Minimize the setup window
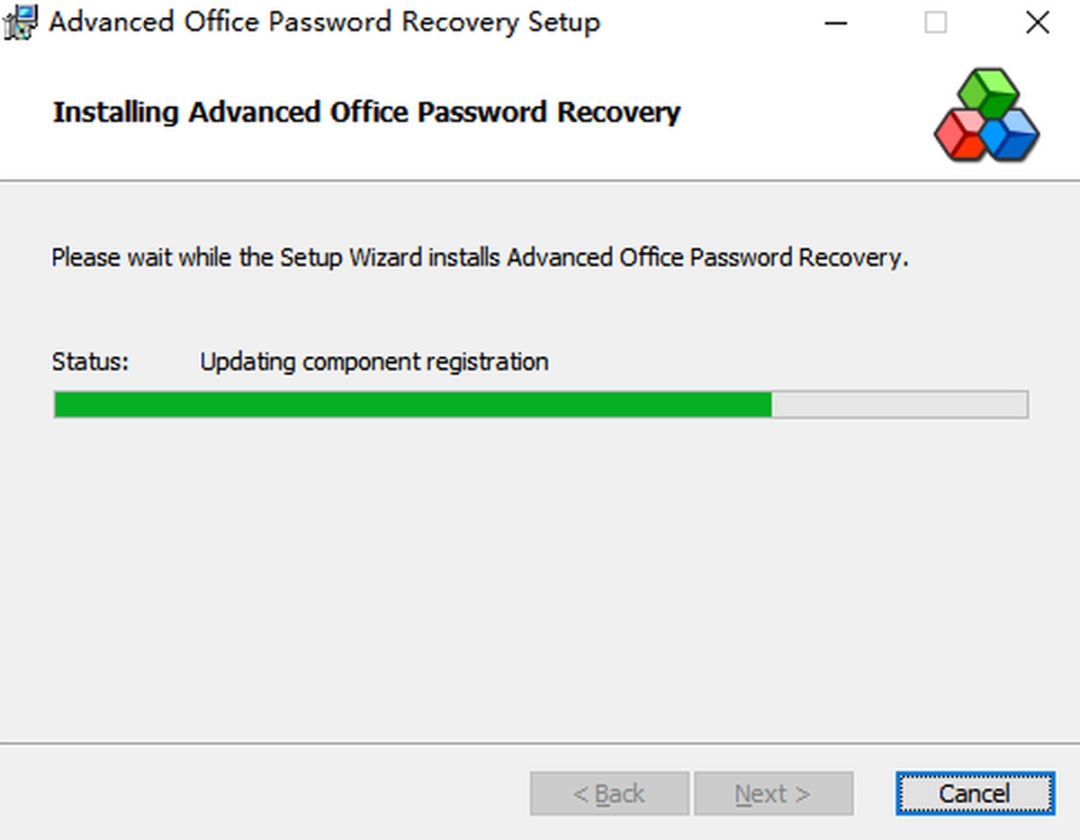 (x=836, y=22)
